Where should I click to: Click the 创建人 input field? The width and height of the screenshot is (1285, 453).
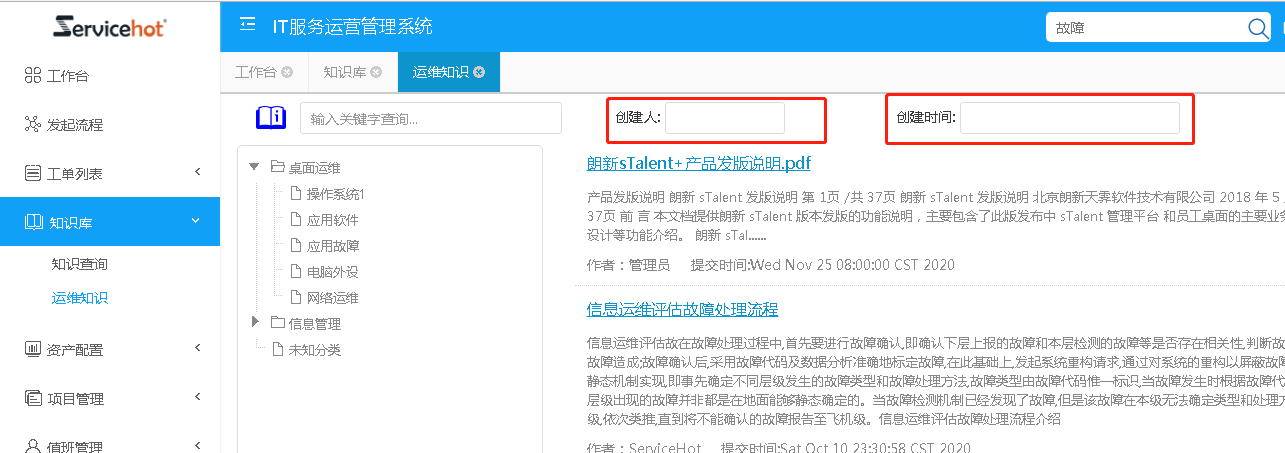pyautogui.click(x=724, y=118)
